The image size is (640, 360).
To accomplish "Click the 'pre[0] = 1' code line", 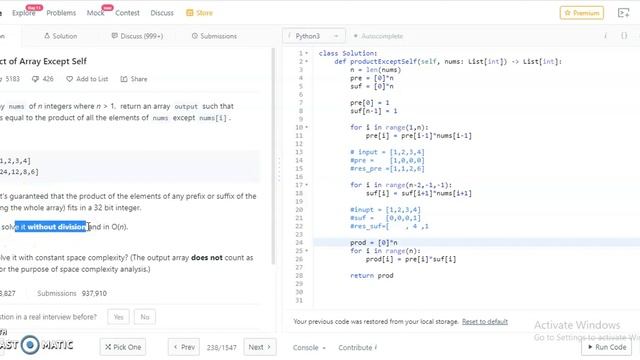I will point(369,103).
